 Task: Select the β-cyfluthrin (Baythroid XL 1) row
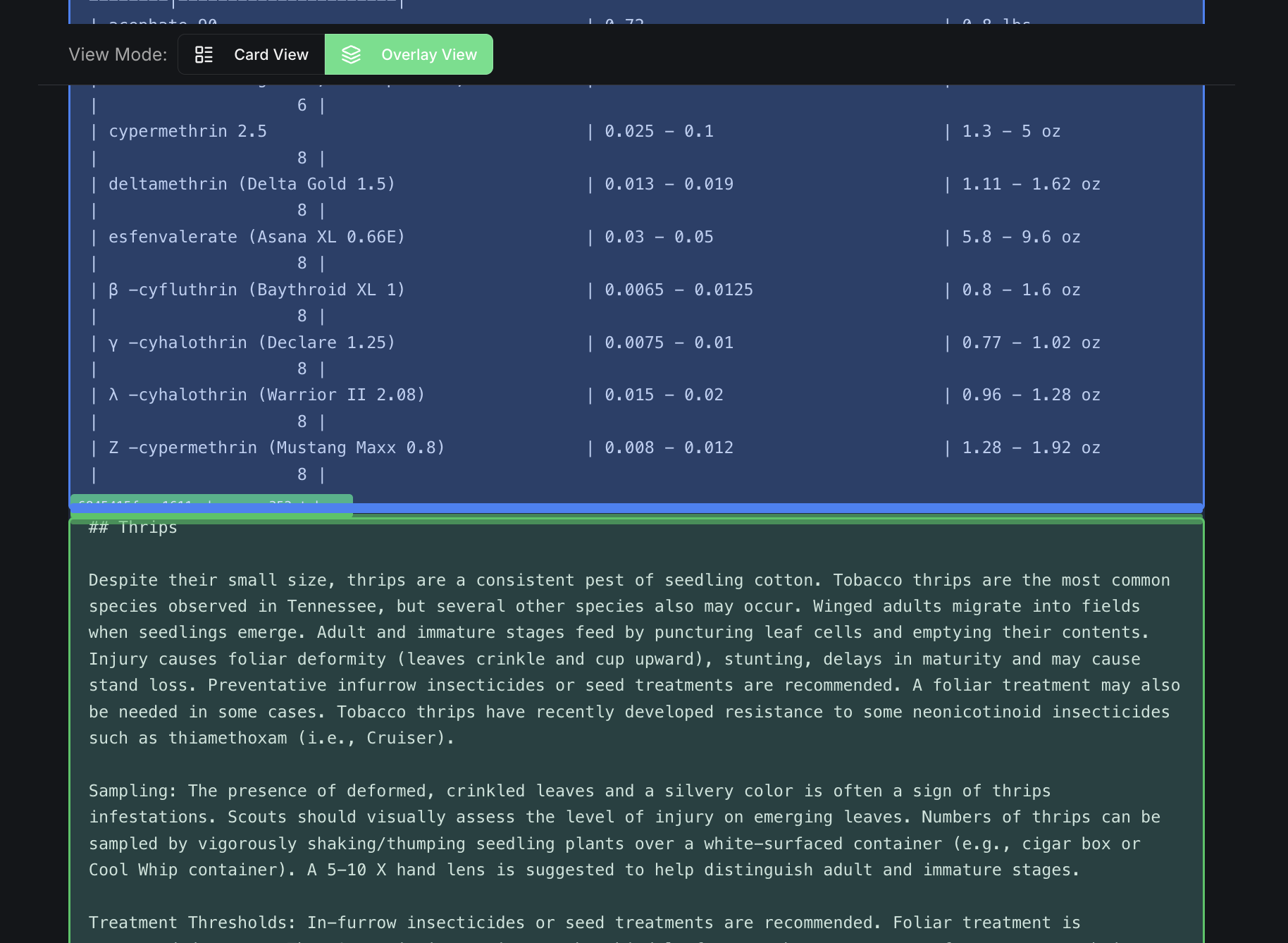coord(256,289)
